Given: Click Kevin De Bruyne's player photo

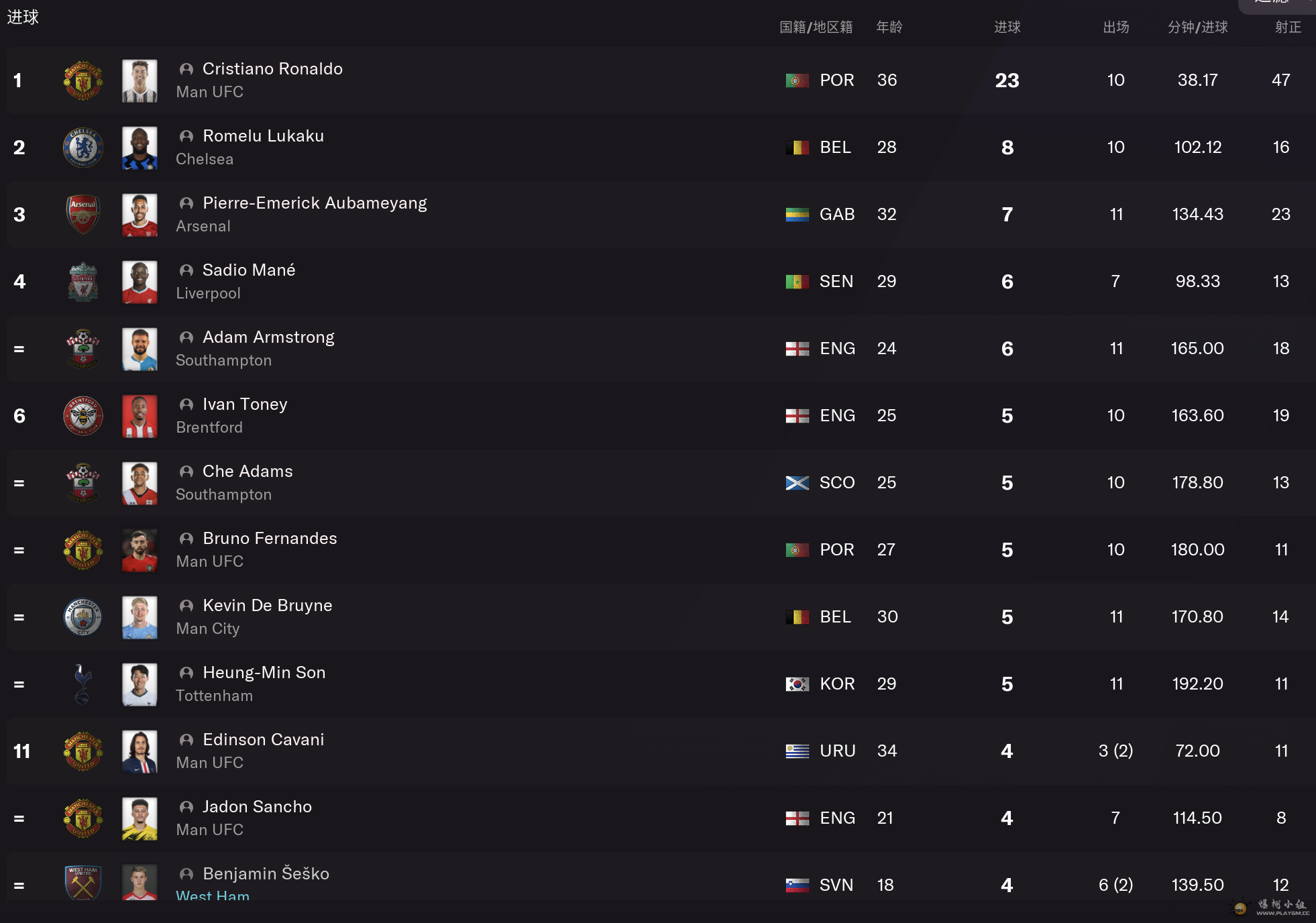Looking at the screenshot, I should point(140,617).
